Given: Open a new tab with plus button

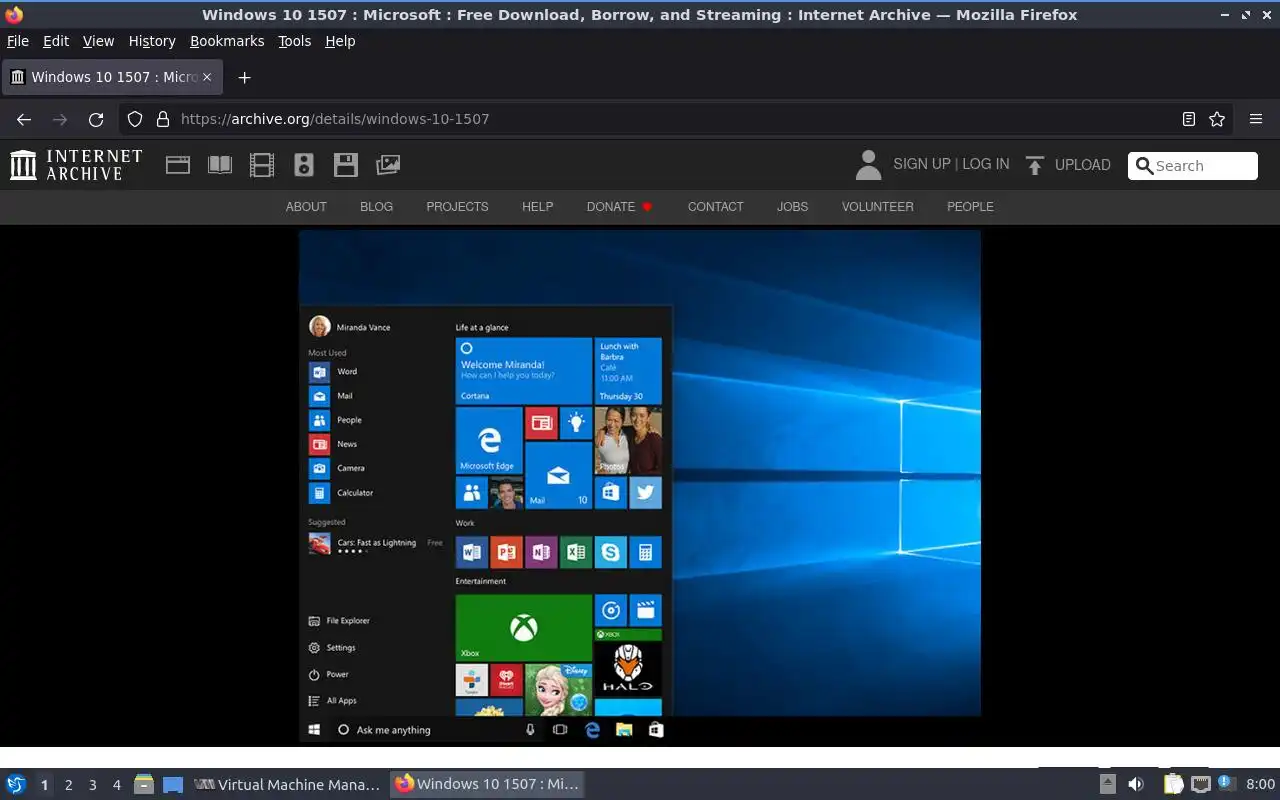Looking at the screenshot, I should pos(244,77).
